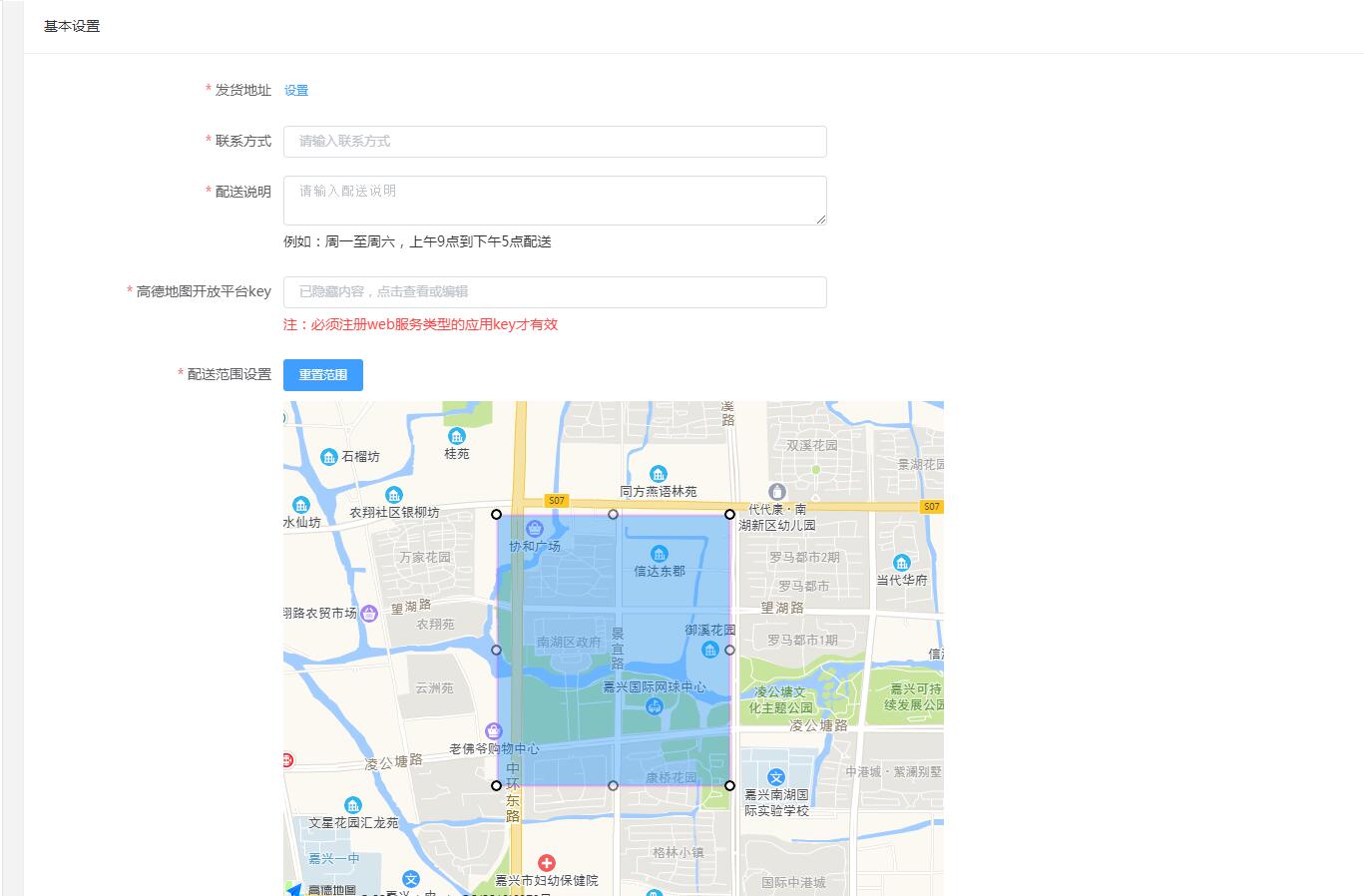Click the 云洲苑 map label

pyautogui.click(x=434, y=688)
